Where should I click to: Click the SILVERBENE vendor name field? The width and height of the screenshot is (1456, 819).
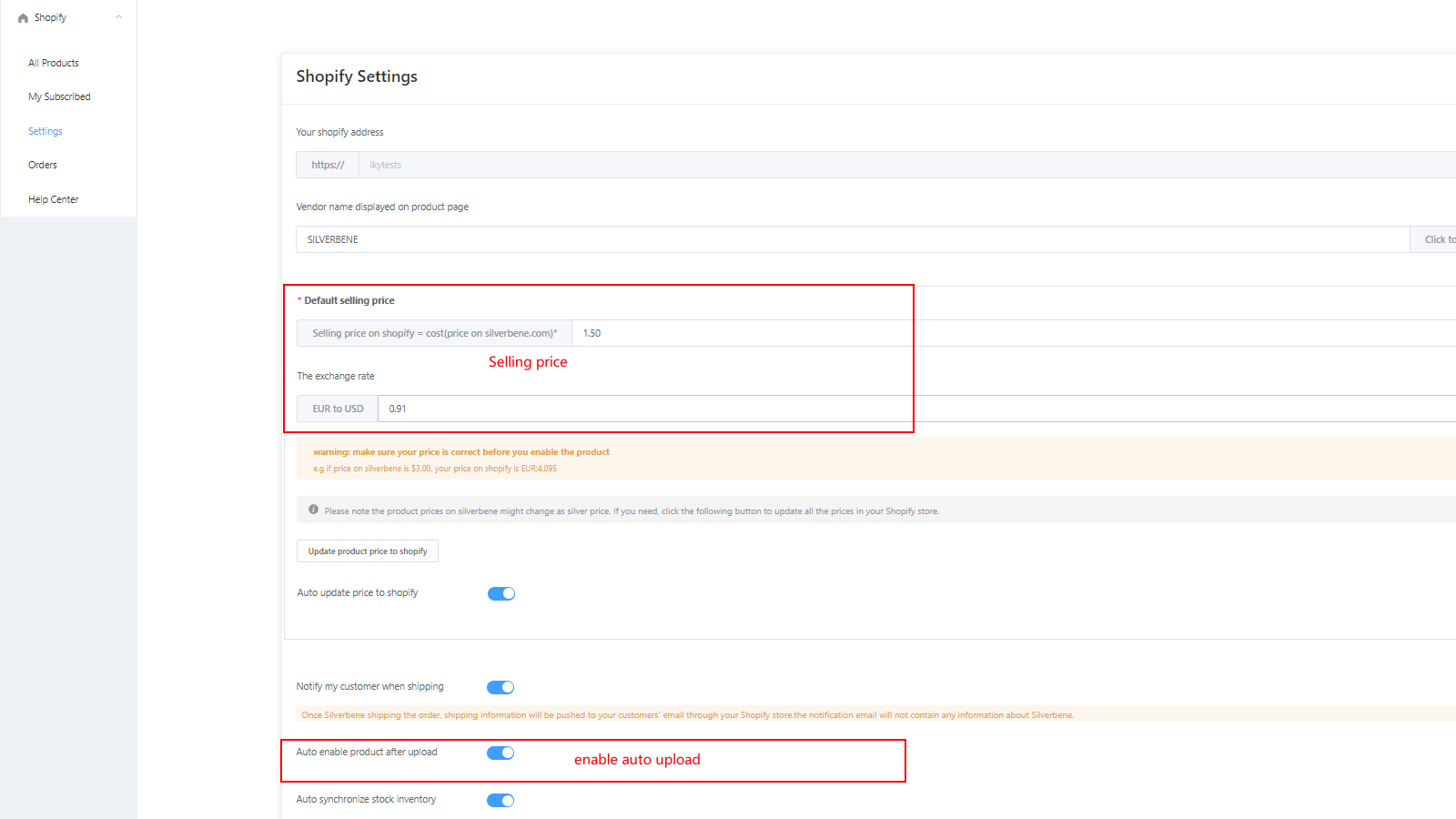coord(853,239)
